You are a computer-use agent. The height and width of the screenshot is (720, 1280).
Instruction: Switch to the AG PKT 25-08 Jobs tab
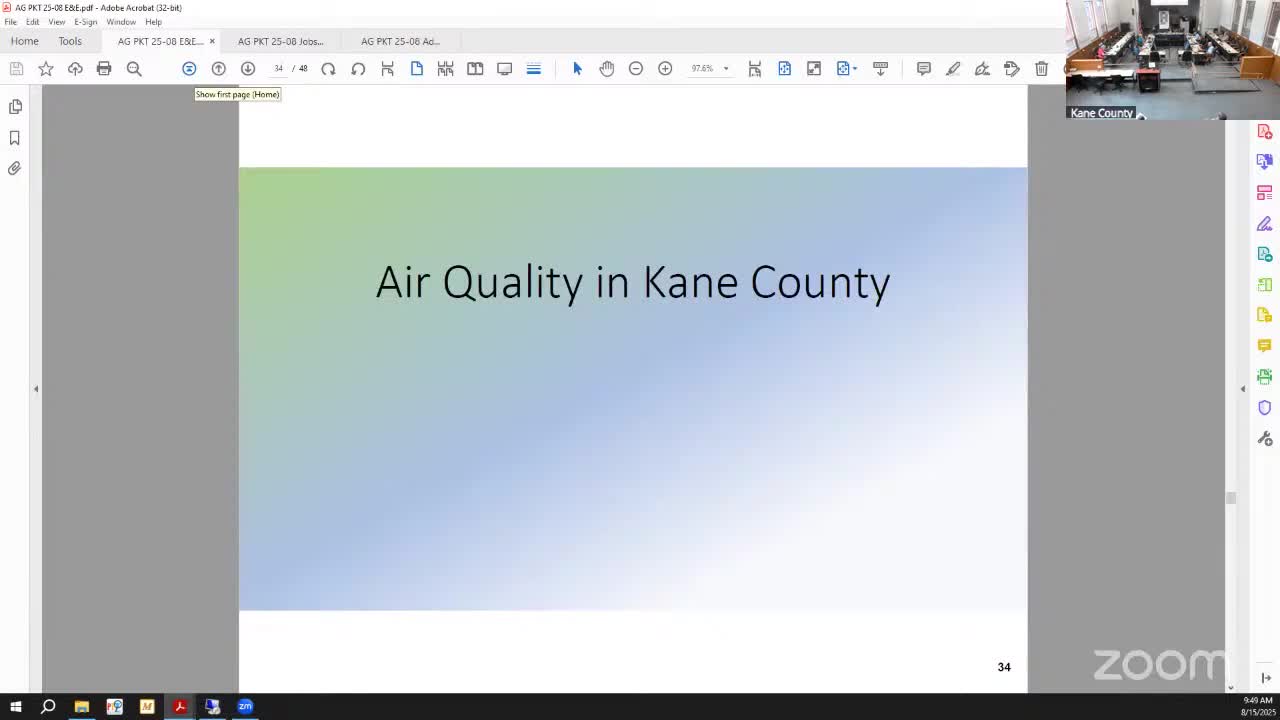pyautogui.click(x=280, y=41)
